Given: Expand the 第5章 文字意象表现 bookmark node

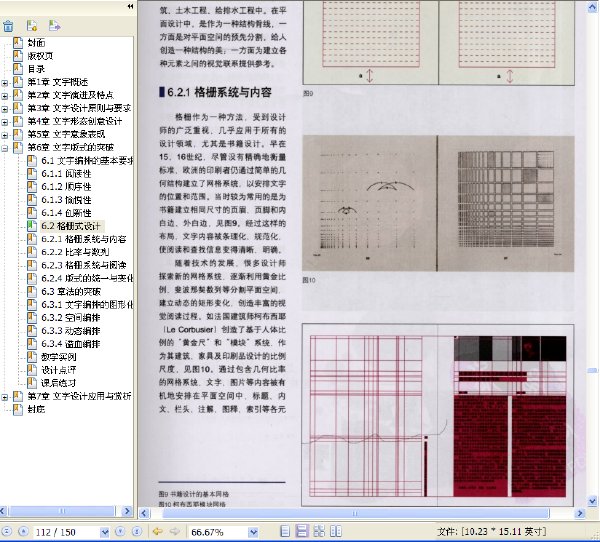Looking at the screenshot, I should click(x=5, y=135).
